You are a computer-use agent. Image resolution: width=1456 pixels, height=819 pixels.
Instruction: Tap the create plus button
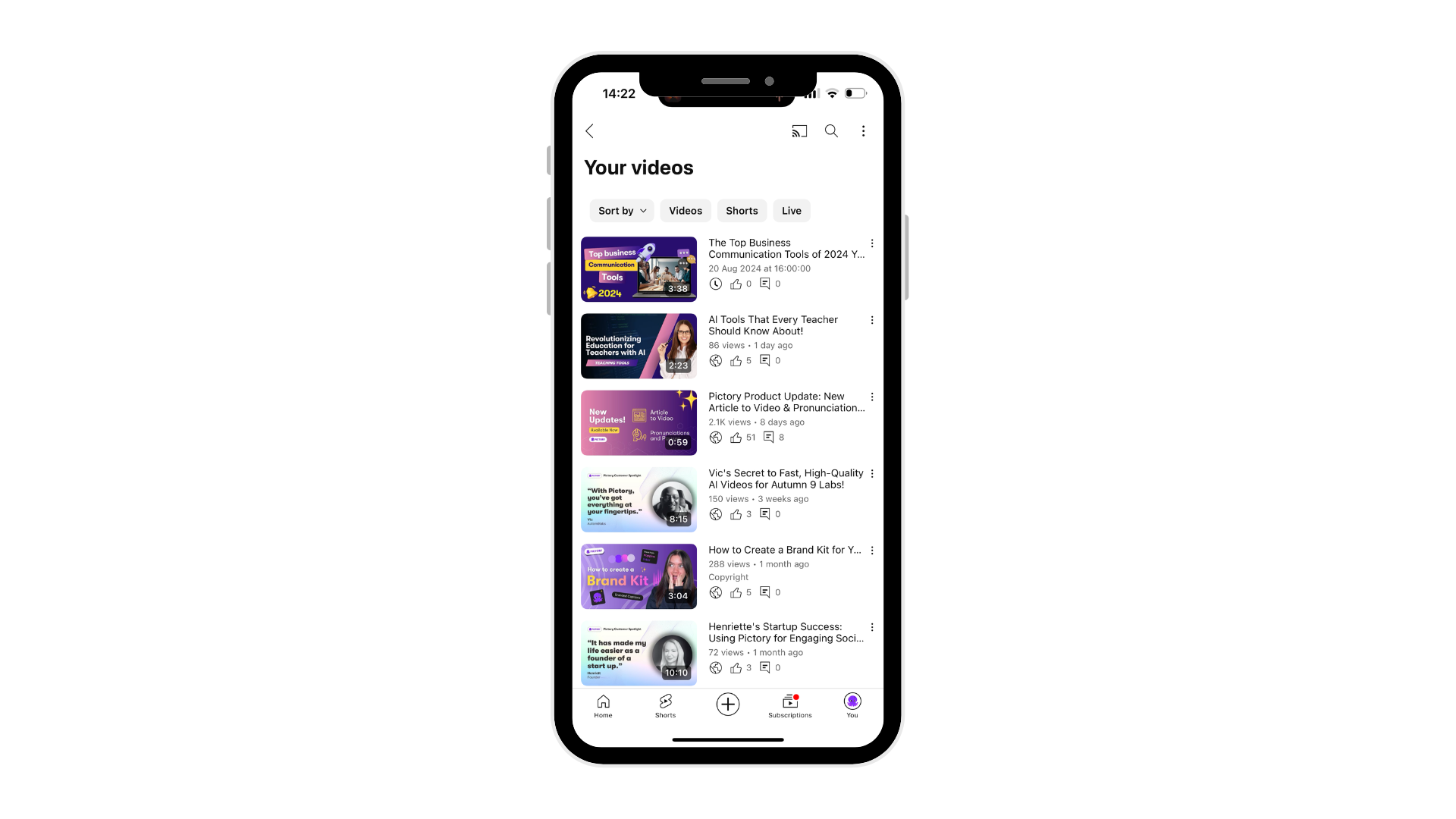[x=727, y=705]
